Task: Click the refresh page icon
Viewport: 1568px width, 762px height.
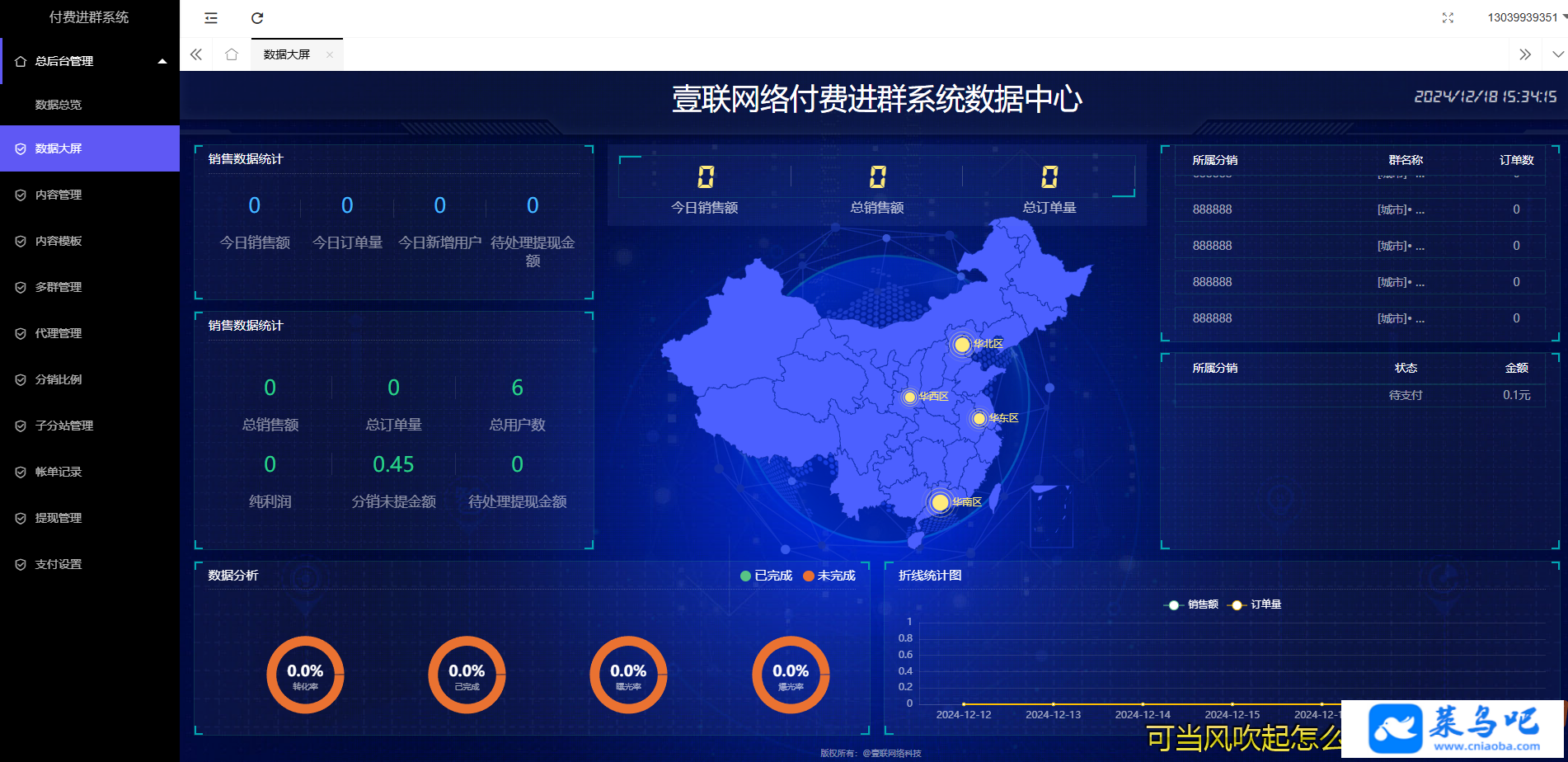Action: pos(257,18)
